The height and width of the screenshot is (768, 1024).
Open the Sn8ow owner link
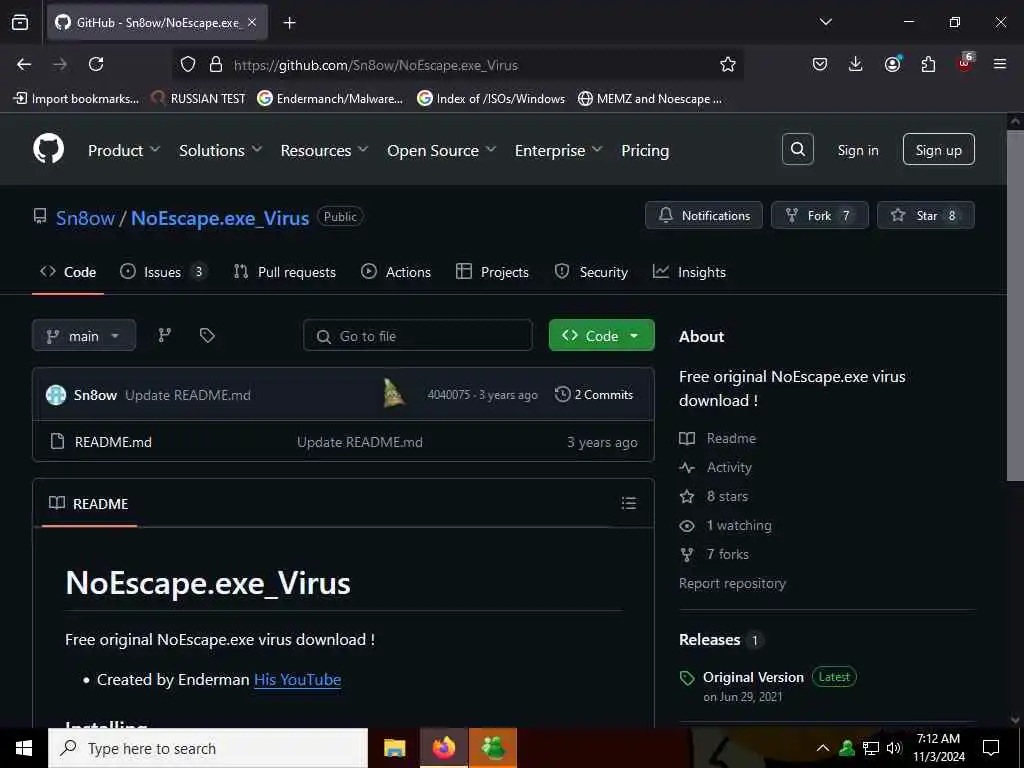click(85, 218)
